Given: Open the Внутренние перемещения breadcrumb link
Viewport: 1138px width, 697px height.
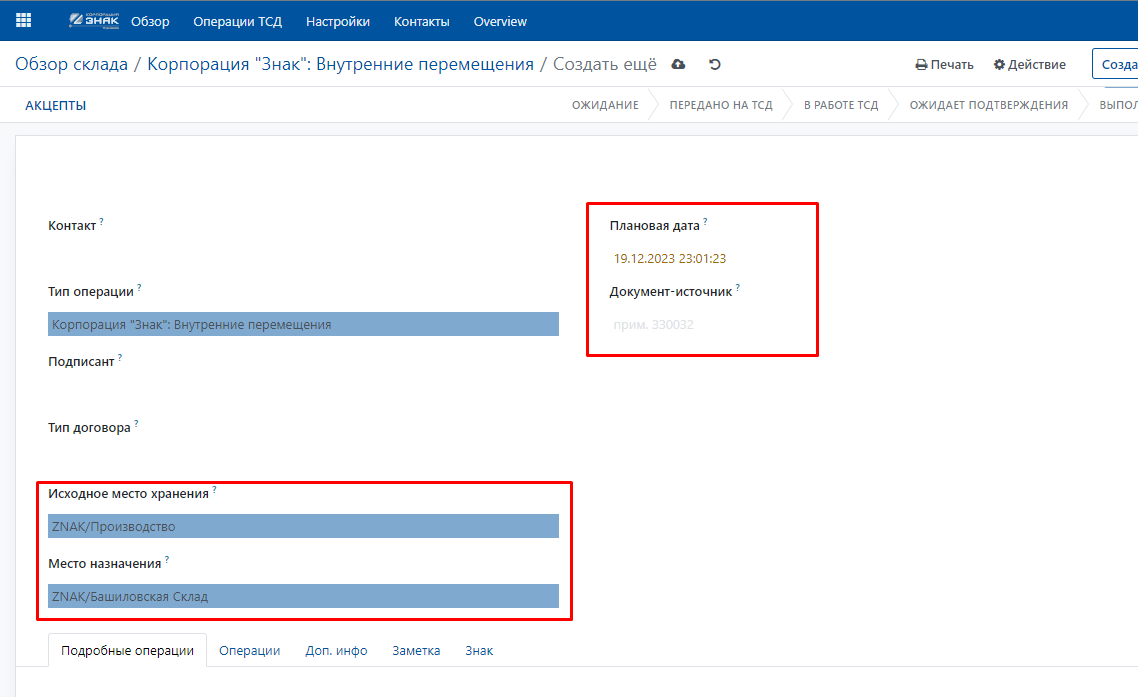Looking at the screenshot, I should click(340, 64).
